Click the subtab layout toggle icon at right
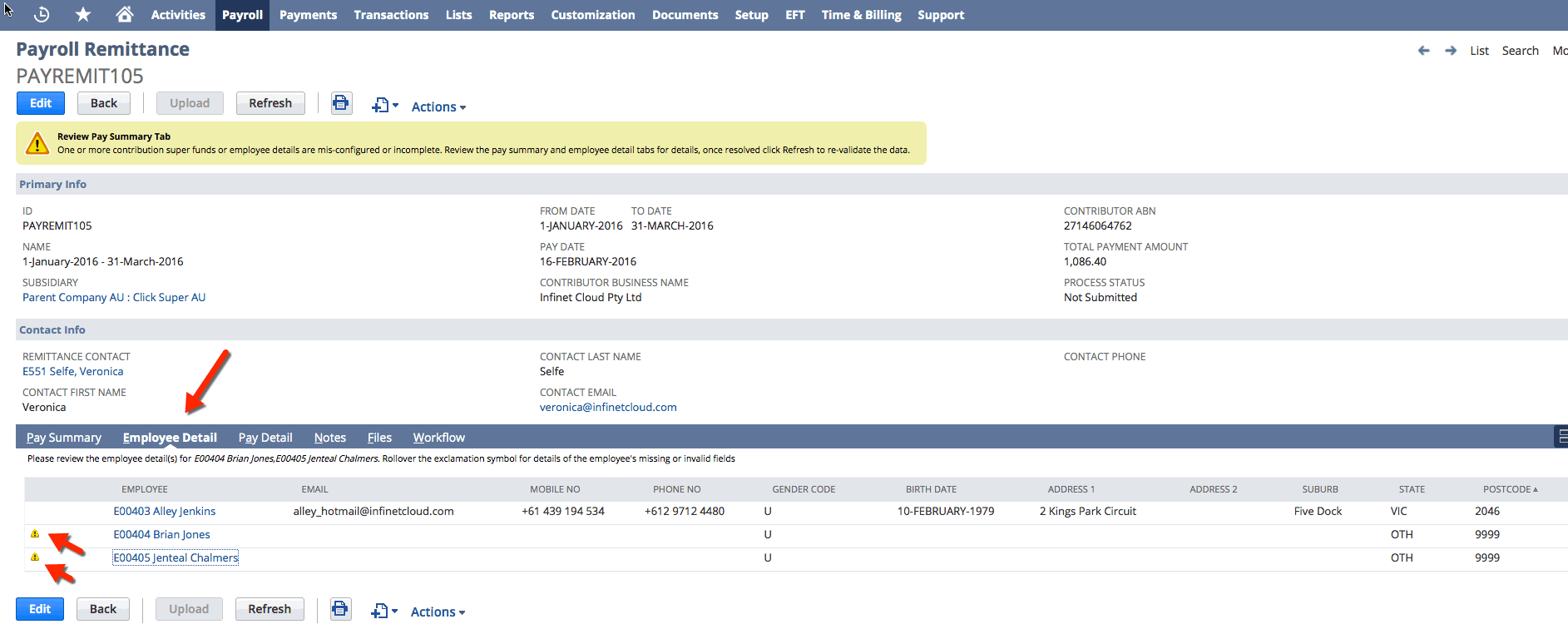 coord(1561,436)
